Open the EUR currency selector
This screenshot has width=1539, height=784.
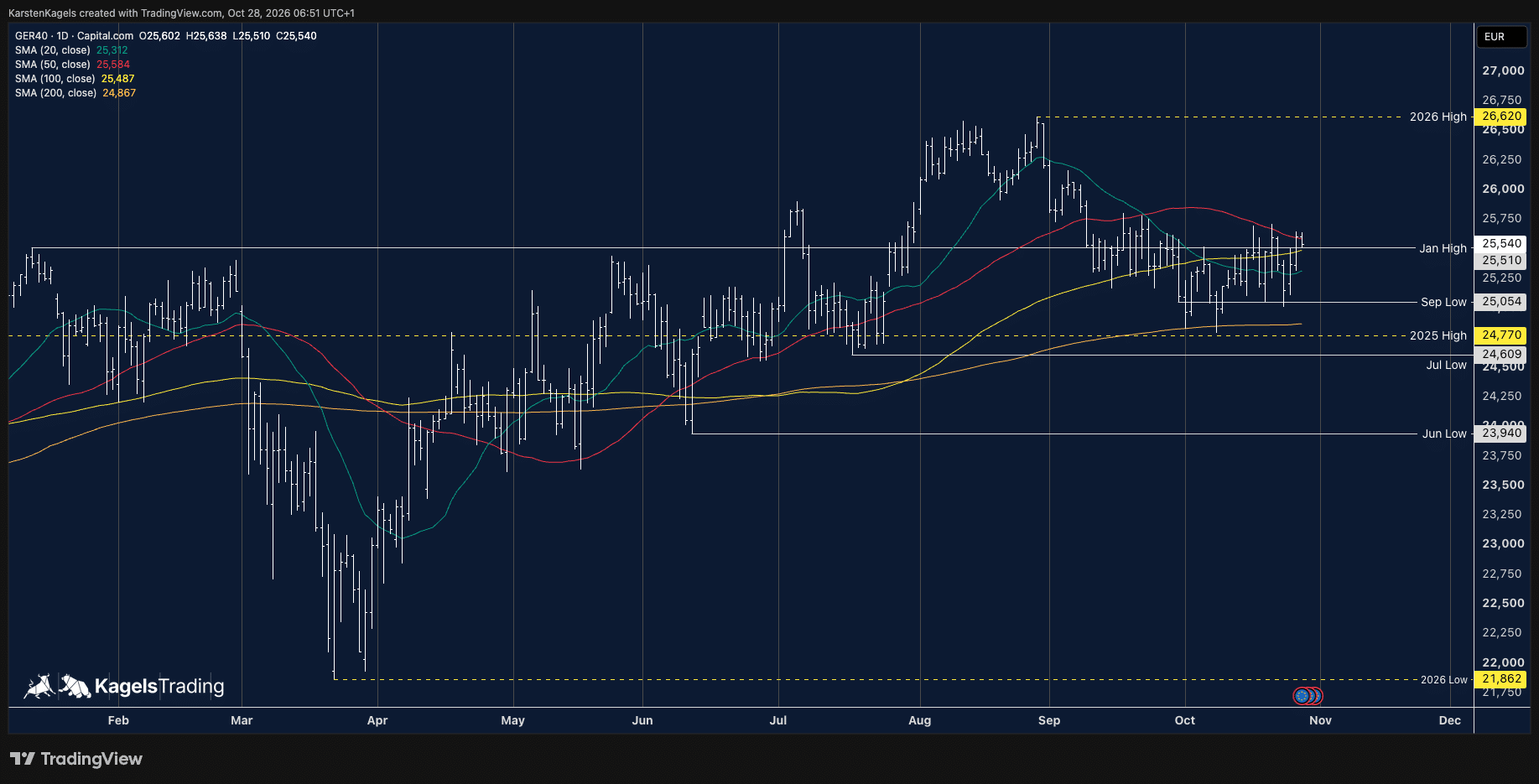tap(1501, 37)
